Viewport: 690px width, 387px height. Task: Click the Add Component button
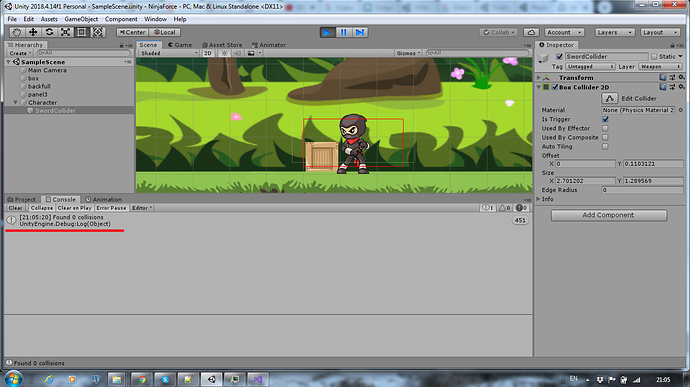pos(609,215)
